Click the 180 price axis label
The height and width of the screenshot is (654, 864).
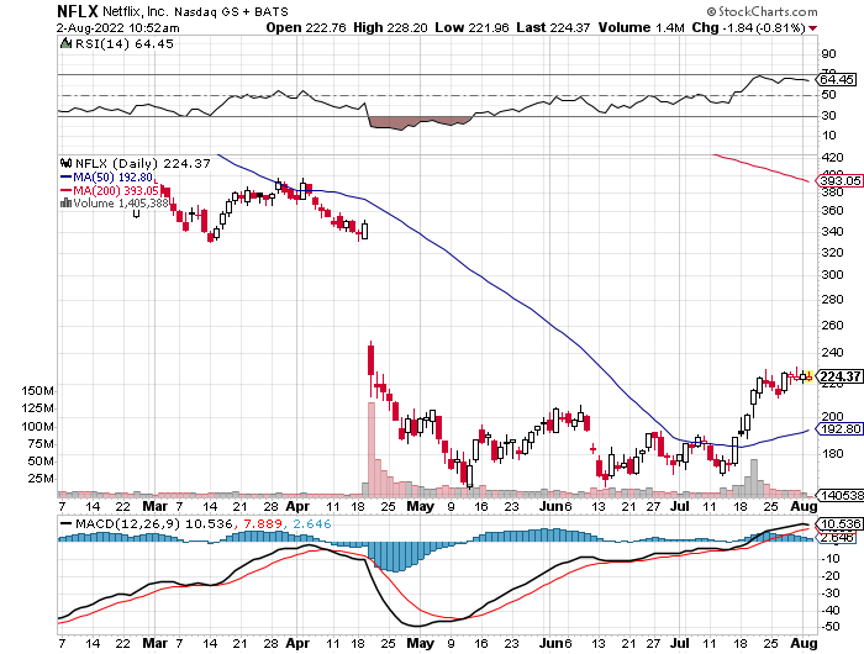831,453
